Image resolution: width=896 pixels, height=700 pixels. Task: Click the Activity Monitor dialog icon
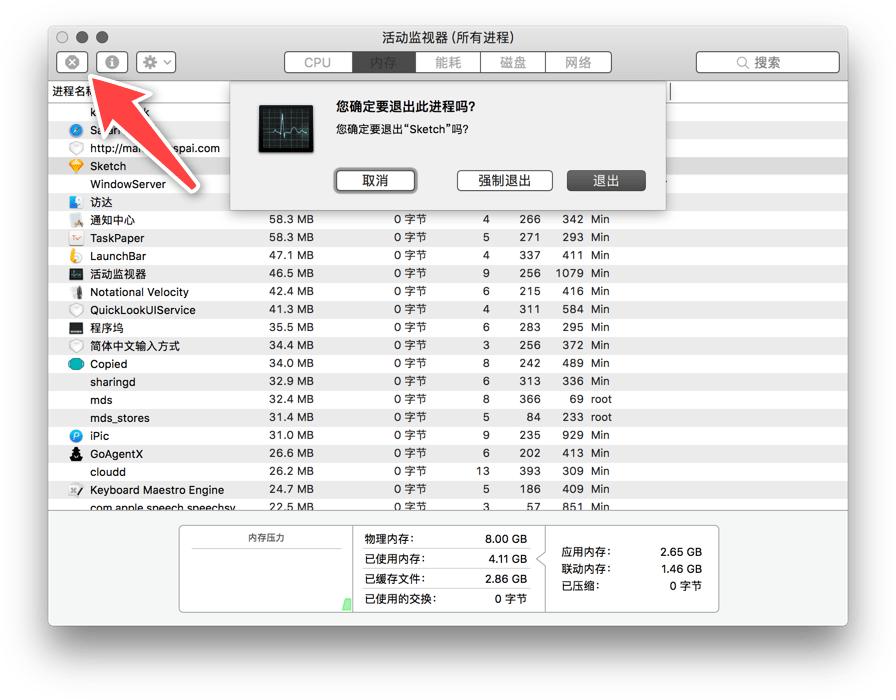[x=286, y=129]
